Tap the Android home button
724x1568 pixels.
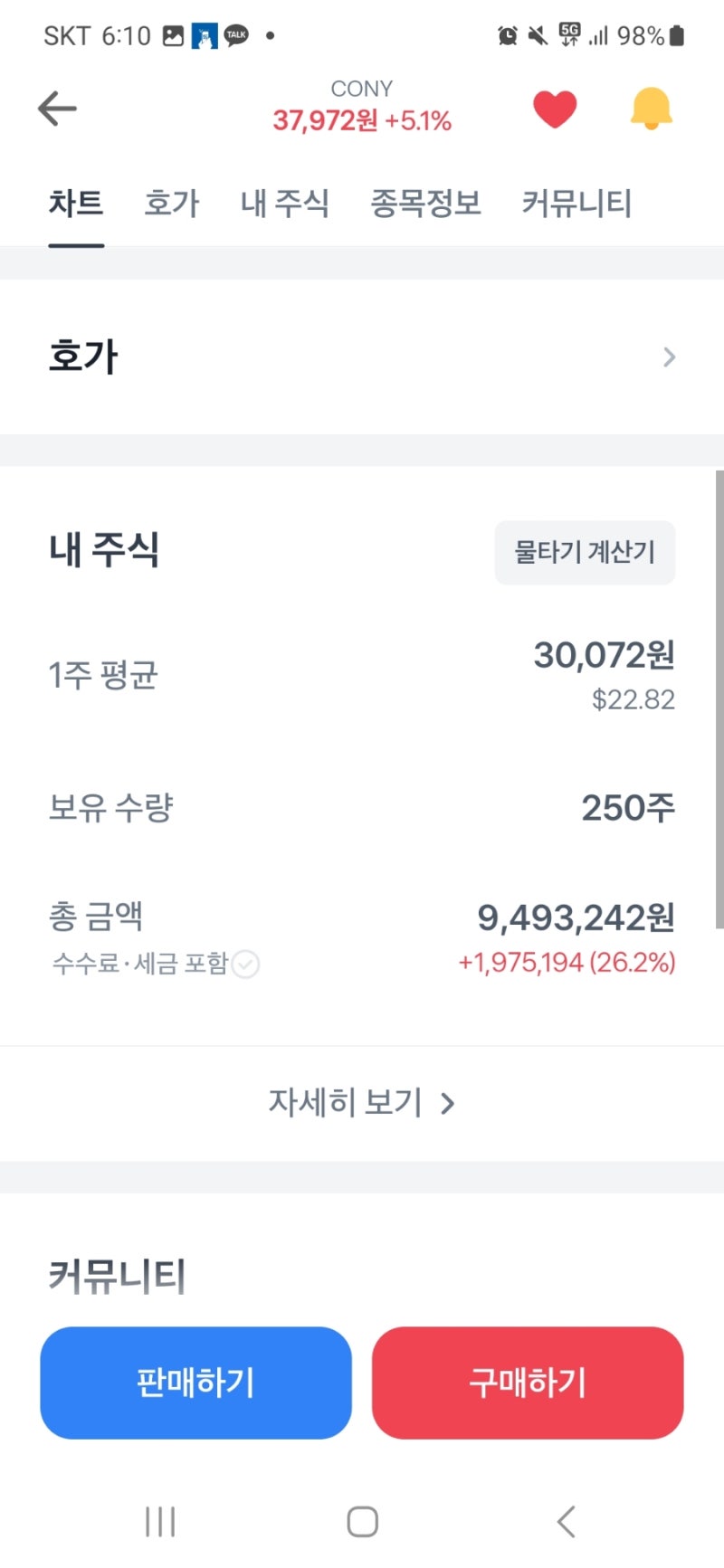coord(361,1520)
